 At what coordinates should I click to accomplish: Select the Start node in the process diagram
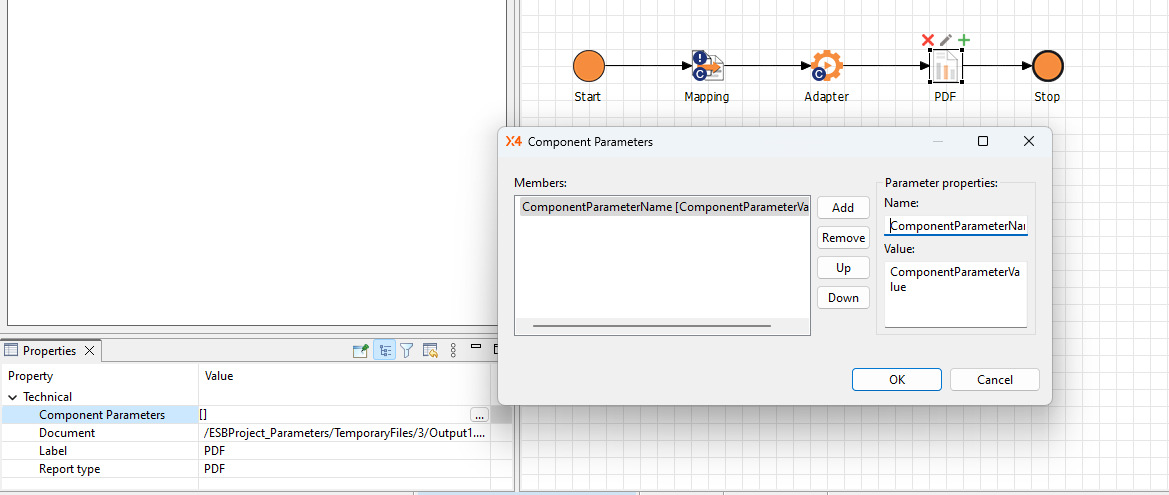[x=589, y=67]
